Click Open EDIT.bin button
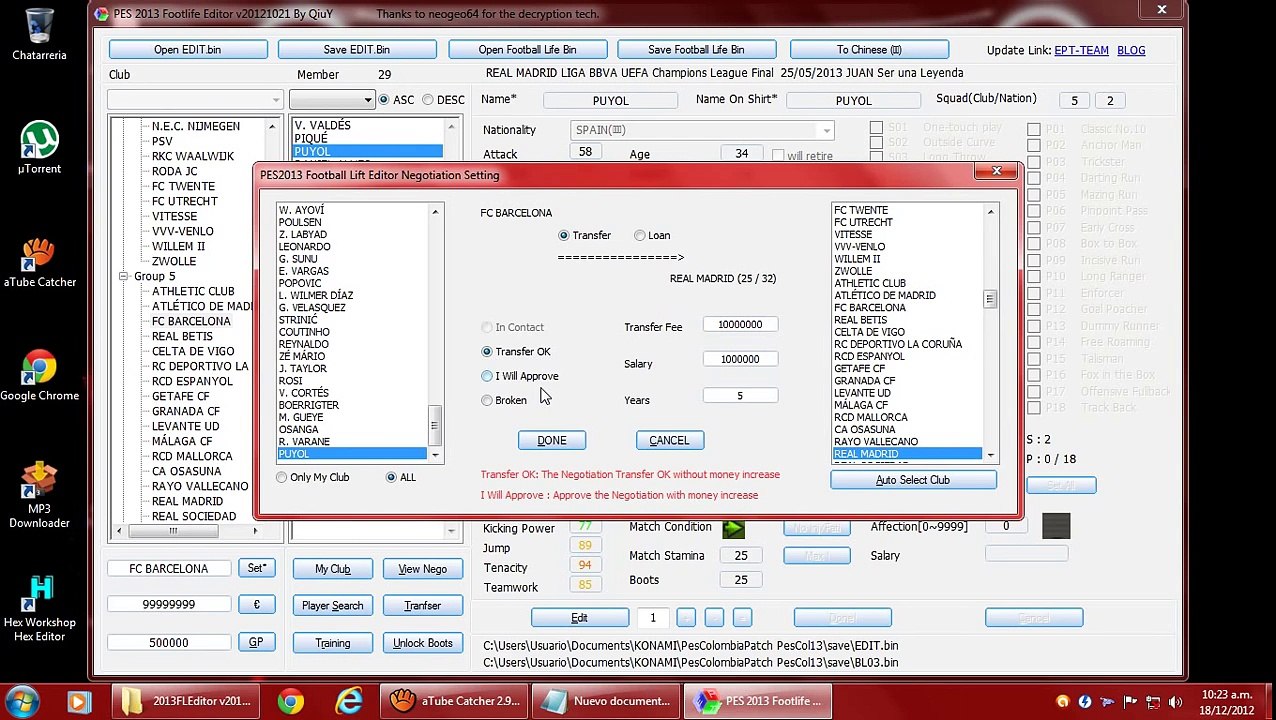1276x720 pixels. pyautogui.click(x=188, y=49)
